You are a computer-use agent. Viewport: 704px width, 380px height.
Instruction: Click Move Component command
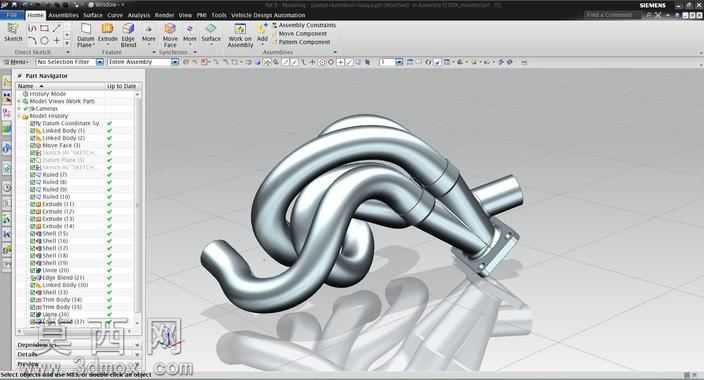pos(299,34)
